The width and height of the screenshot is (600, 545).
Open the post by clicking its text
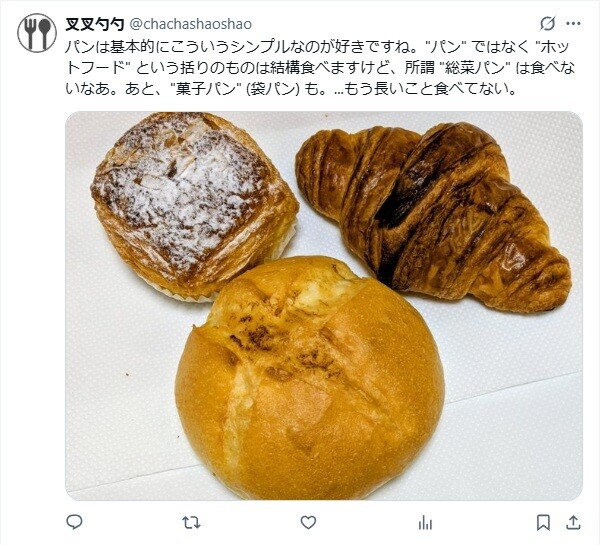[x=320, y=68]
